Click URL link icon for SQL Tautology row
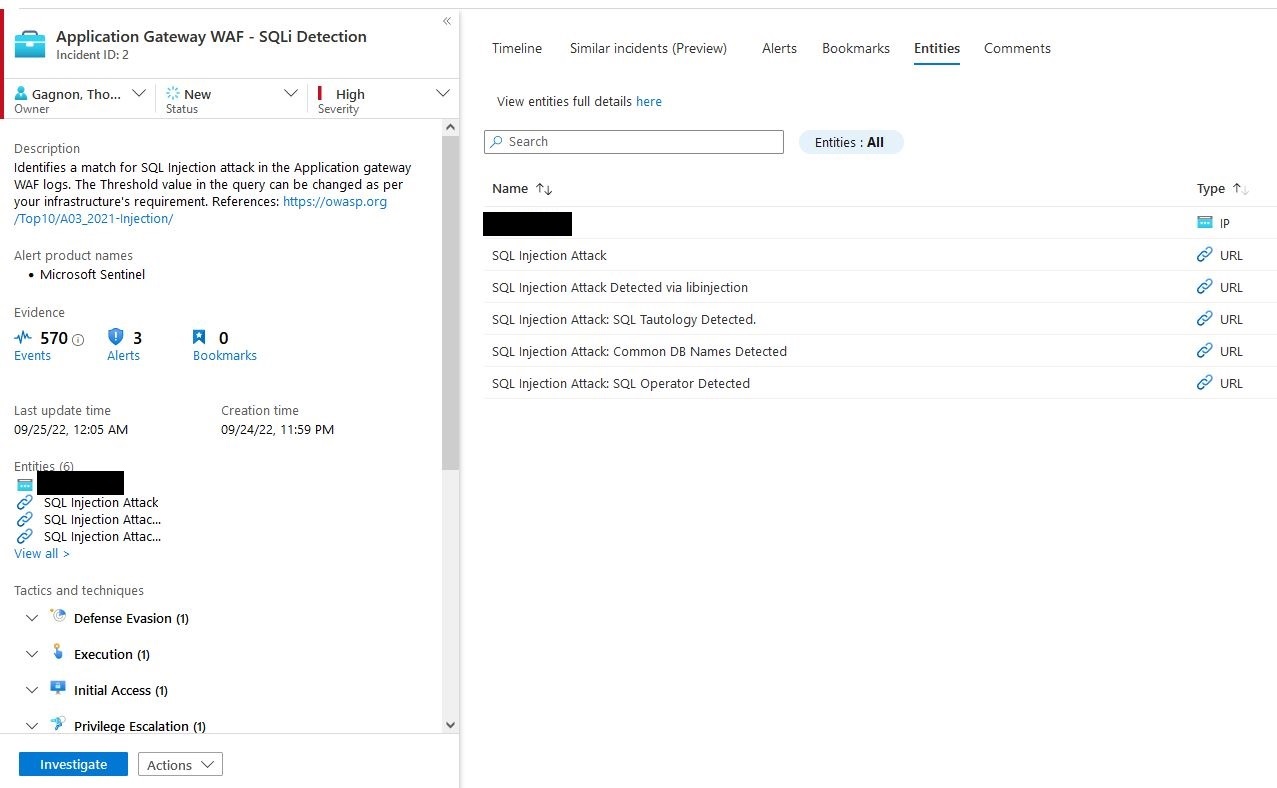 1204,319
